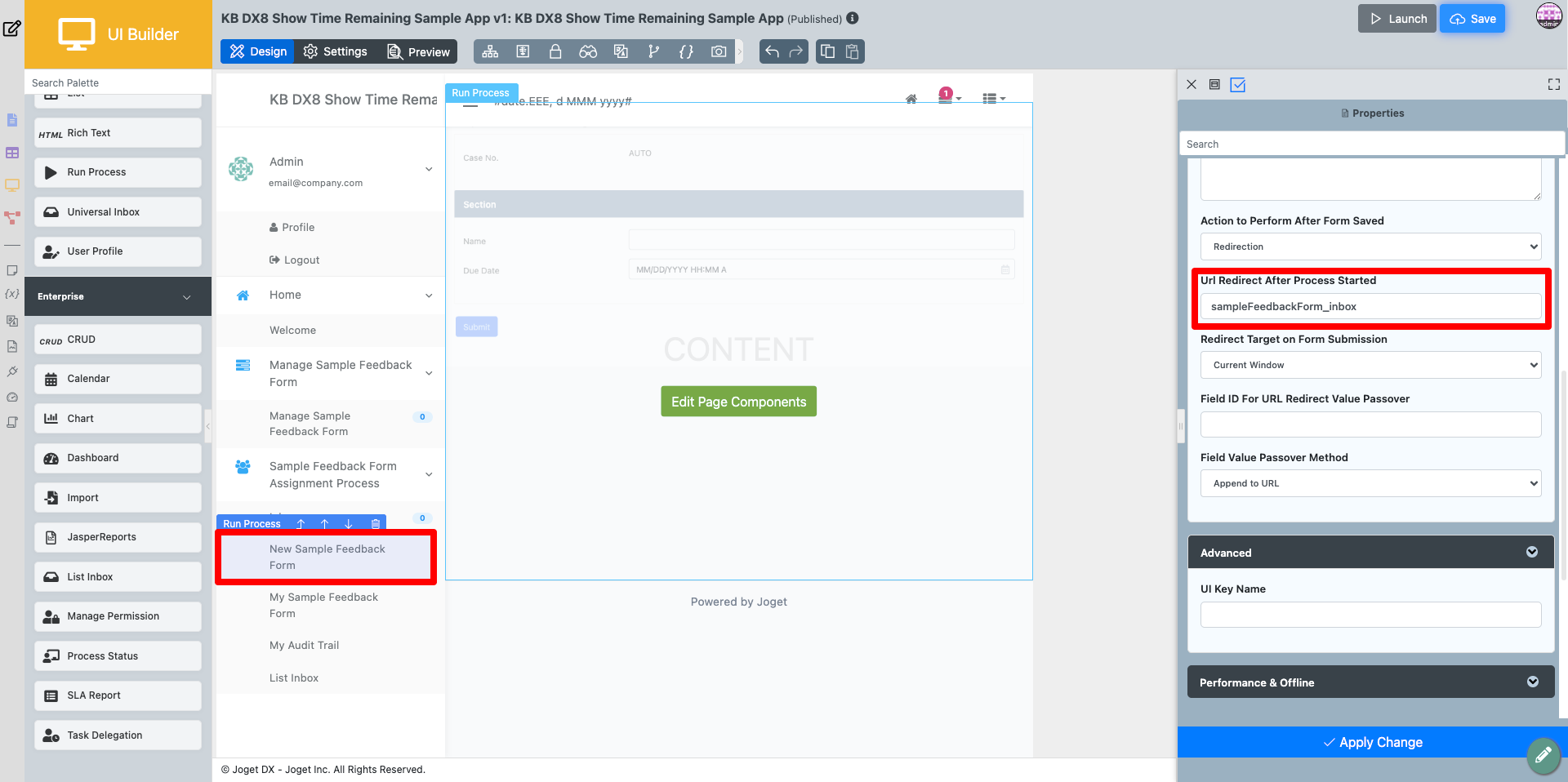Click the Field ID For URL Redirect Value Passover field
Screen dimensions: 1568x782
click(x=1370, y=424)
